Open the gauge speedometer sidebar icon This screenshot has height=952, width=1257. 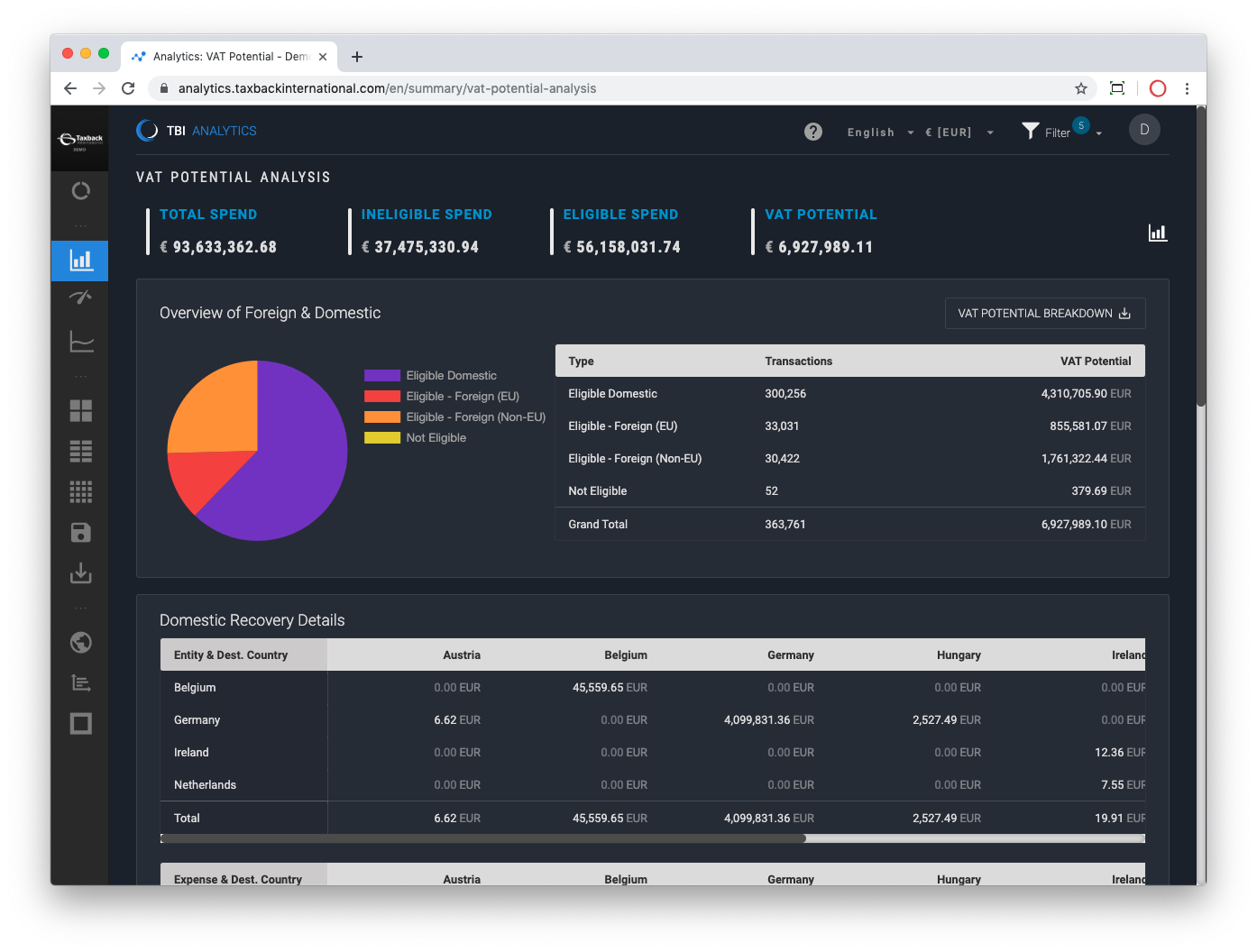80,297
